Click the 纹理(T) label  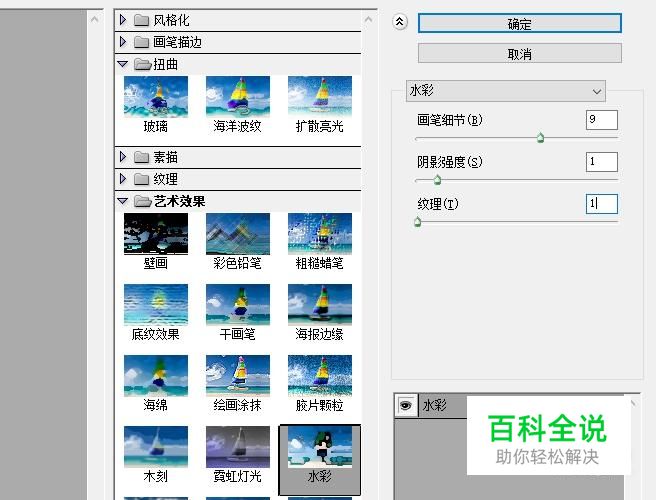(438, 204)
